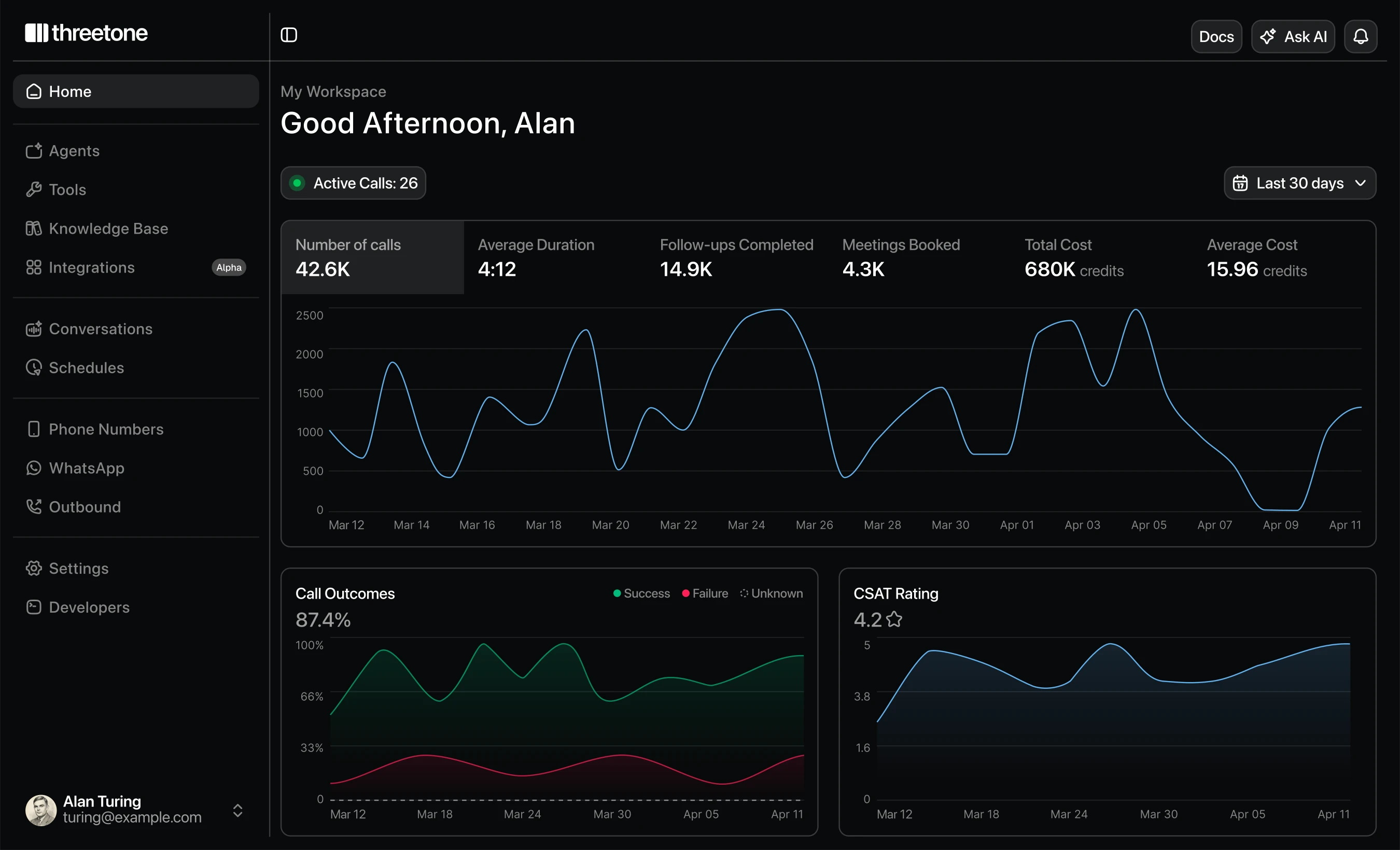The image size is (1400, 850).
Task: Click the My Workspace breadcrumb text
Action: (x=333, y=91)
